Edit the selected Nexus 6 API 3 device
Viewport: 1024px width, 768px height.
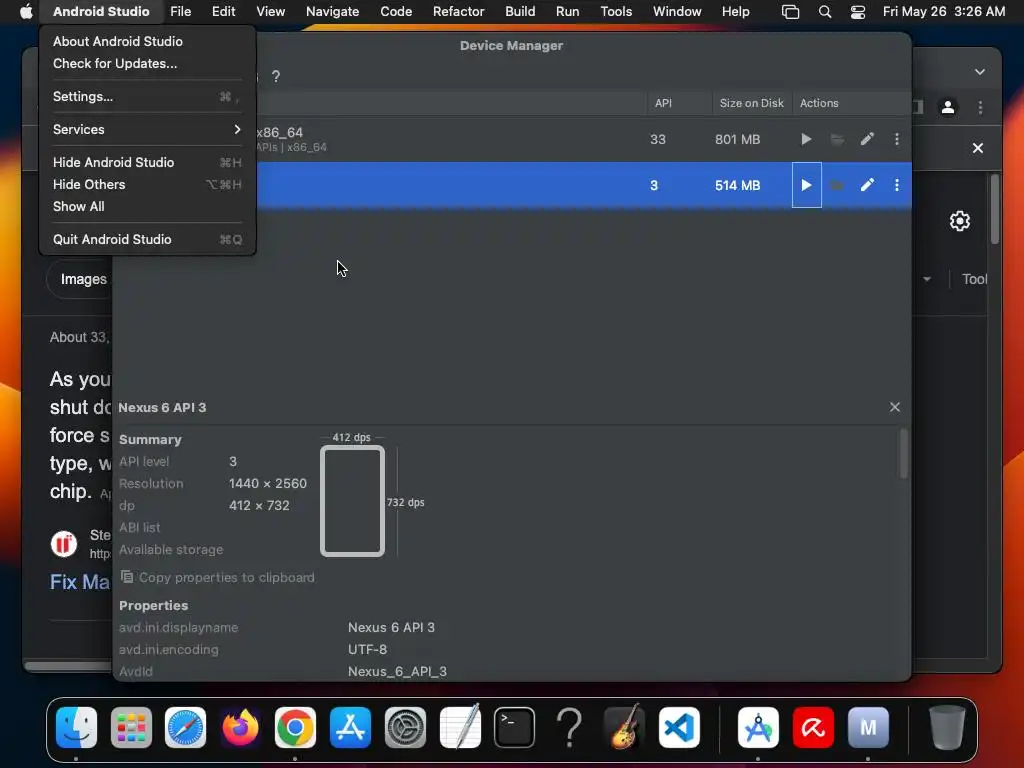coord(867,185)
